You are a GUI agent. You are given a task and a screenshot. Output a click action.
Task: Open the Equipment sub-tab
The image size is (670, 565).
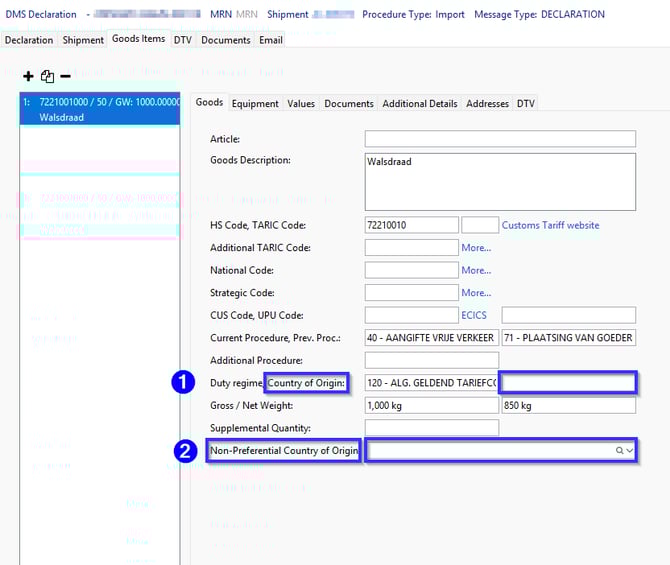pyautogui.click(x=255, y=103)
